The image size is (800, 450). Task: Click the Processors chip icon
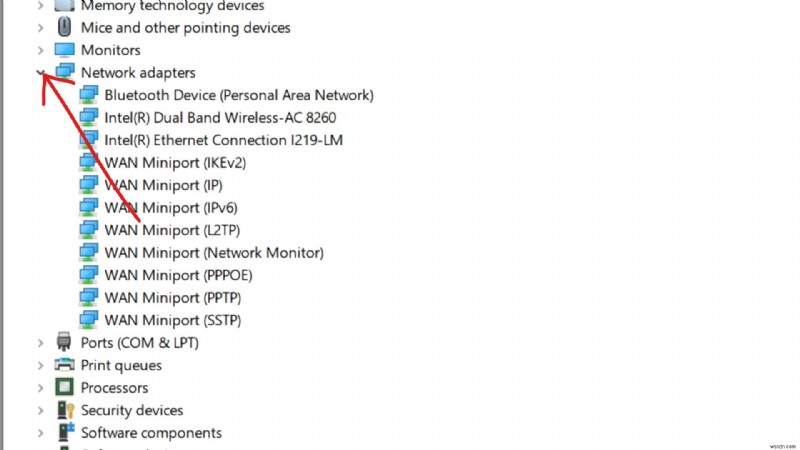(x=65, y=387)
